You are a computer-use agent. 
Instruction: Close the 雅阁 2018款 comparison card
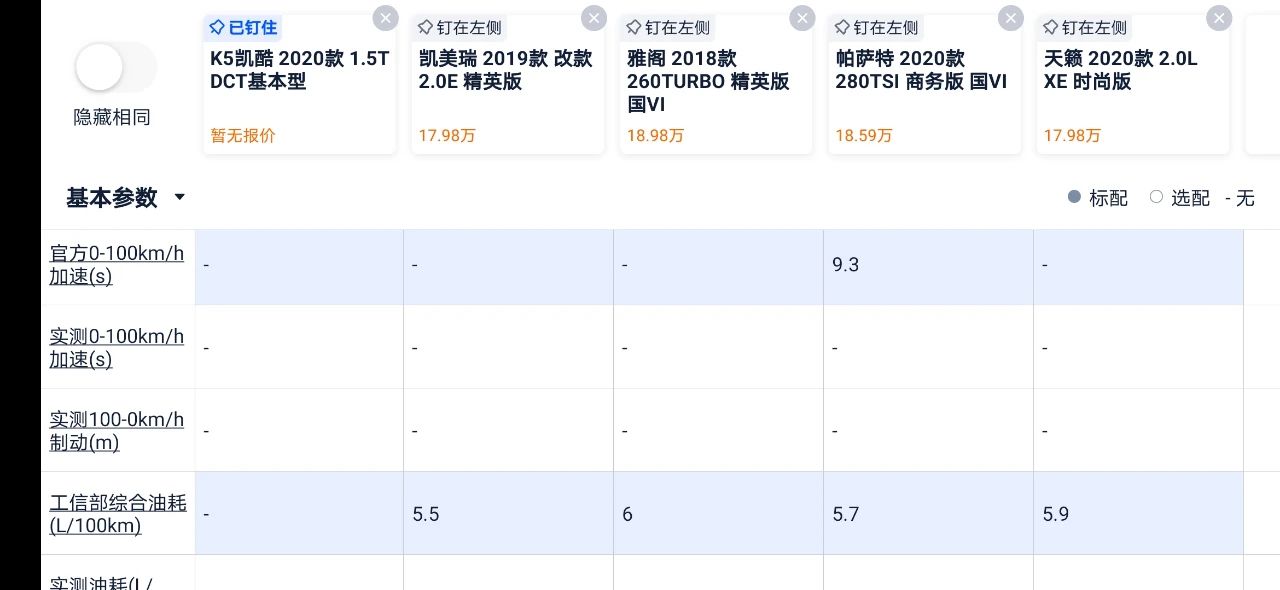tap(802, 18)
